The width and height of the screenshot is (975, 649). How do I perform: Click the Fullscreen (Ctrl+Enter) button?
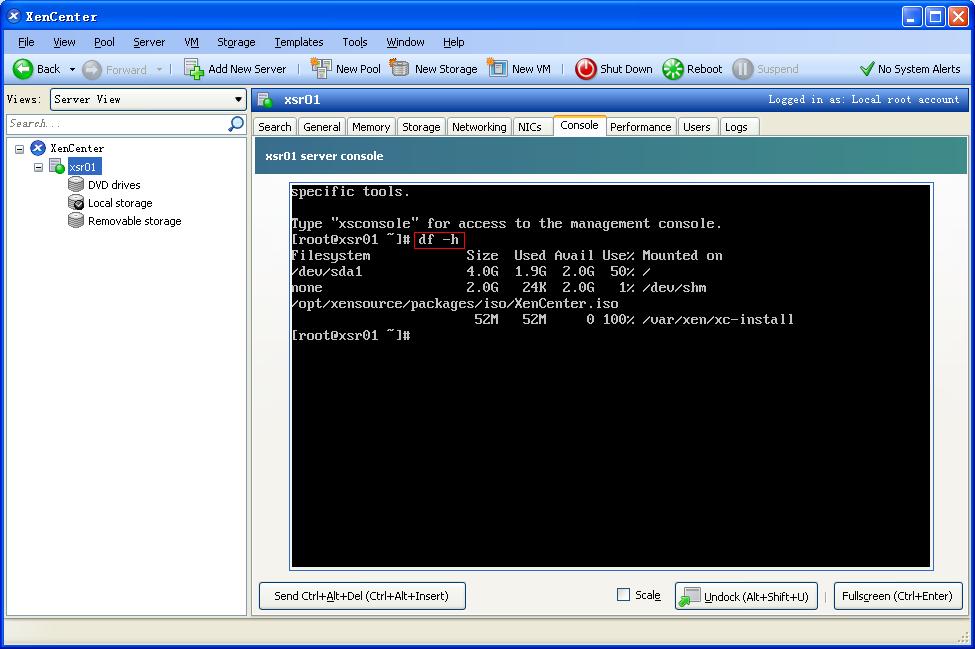(897, 596)
